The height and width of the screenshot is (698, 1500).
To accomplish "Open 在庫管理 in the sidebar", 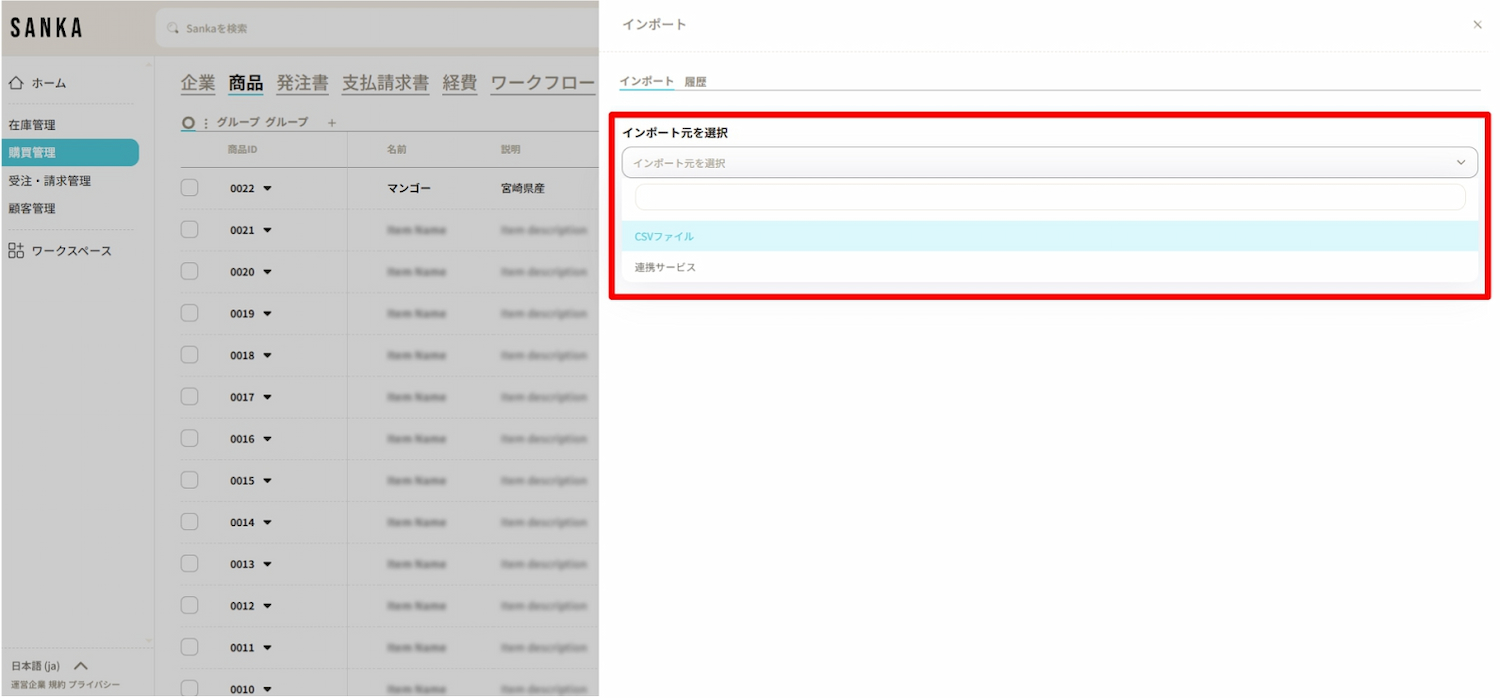I will (32, 125).
